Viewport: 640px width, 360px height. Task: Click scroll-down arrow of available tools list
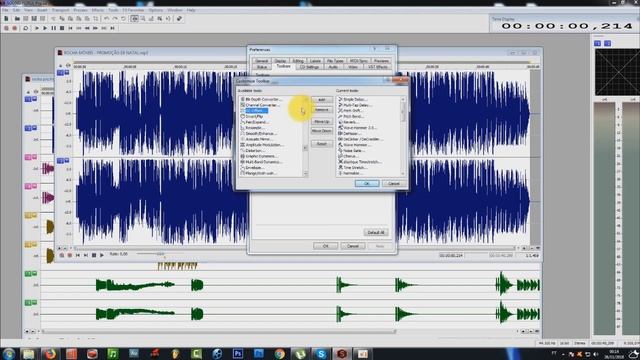[305, 174]
